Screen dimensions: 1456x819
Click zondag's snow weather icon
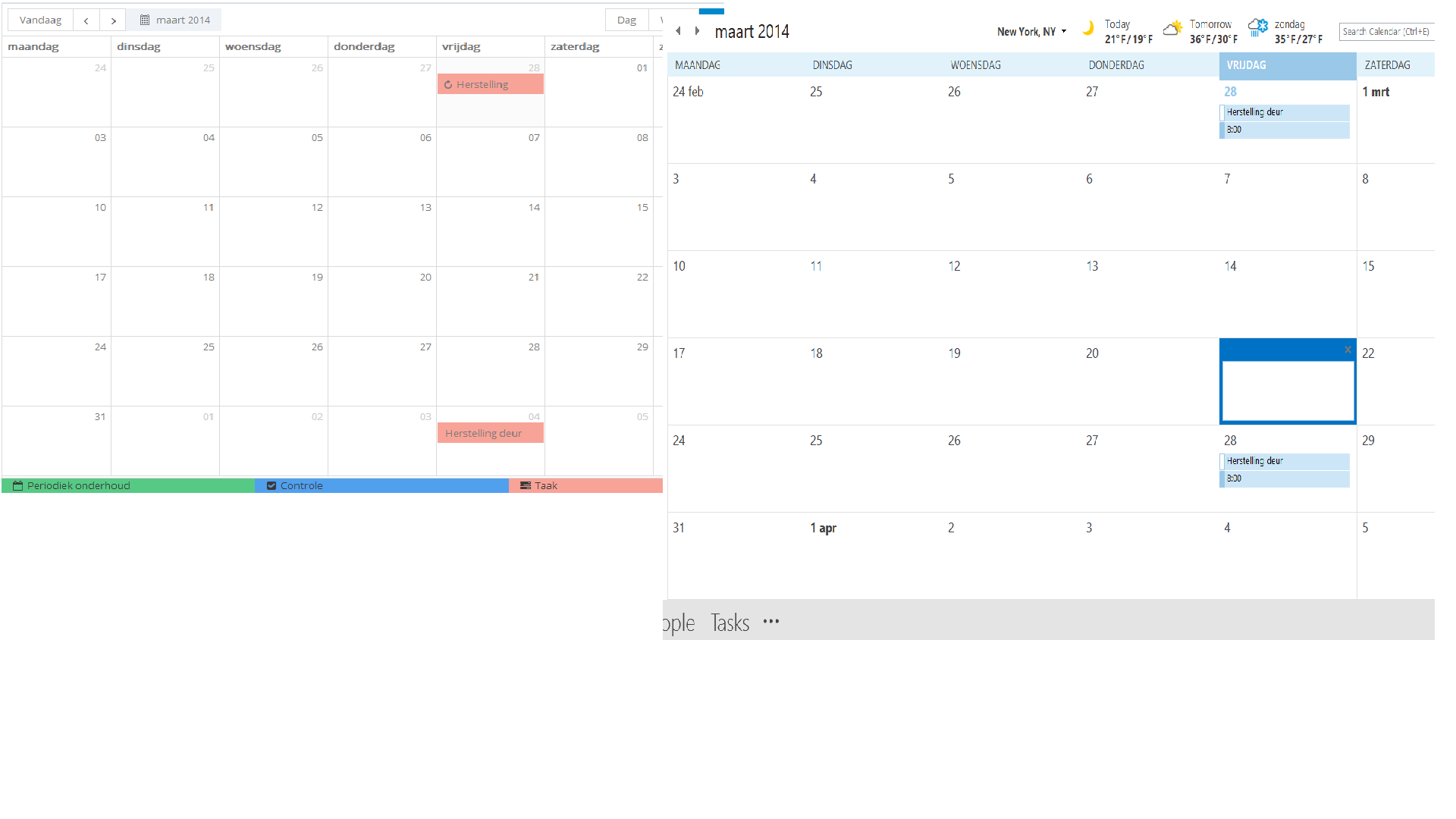(x=1257, y=29)
